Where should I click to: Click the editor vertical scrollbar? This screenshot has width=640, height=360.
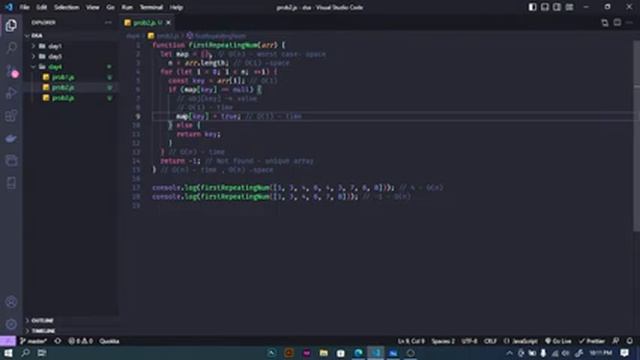coord(637,135)
